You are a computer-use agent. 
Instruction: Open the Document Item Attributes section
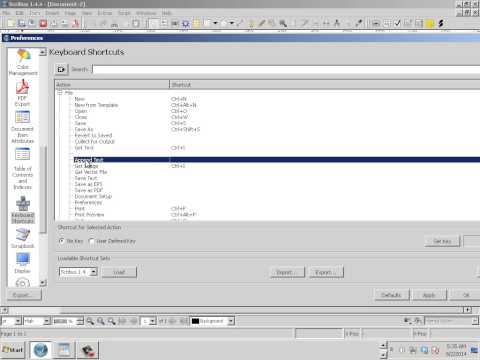click(22, 127)
